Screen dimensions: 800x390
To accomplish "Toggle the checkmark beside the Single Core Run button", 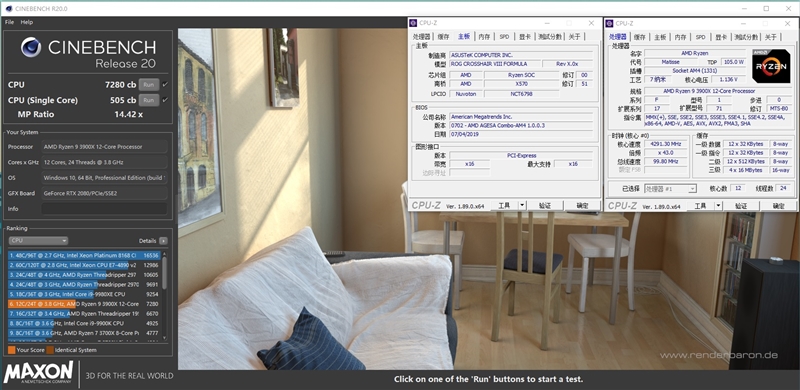I will pyautogui.click(x=165, y=100).
